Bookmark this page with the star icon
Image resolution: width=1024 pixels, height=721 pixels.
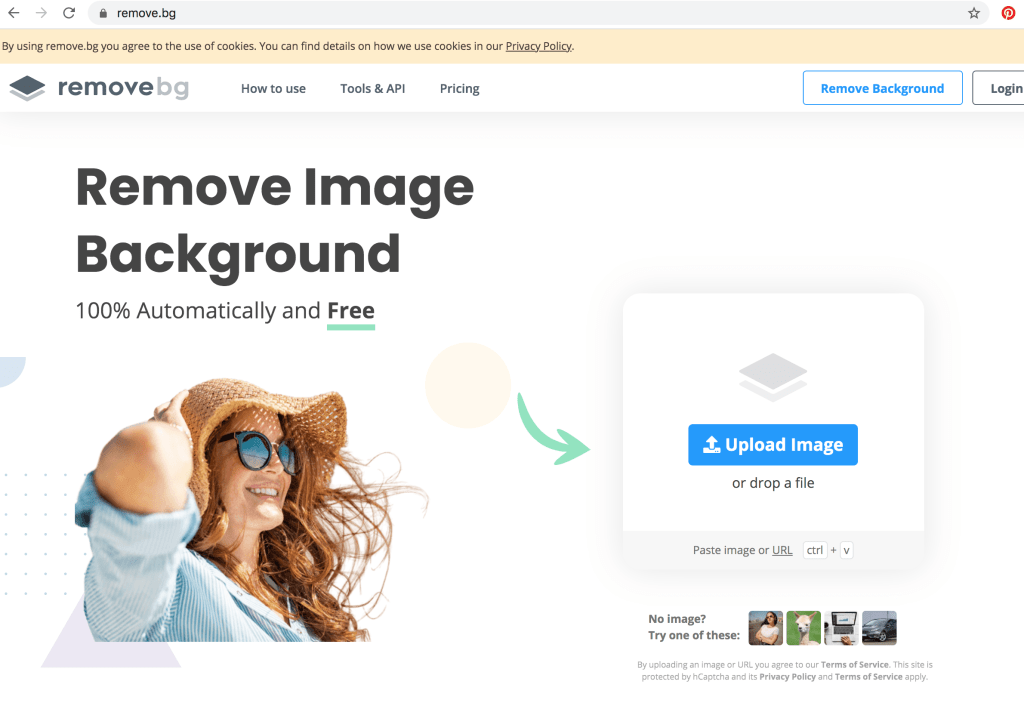tap(974, 13)
